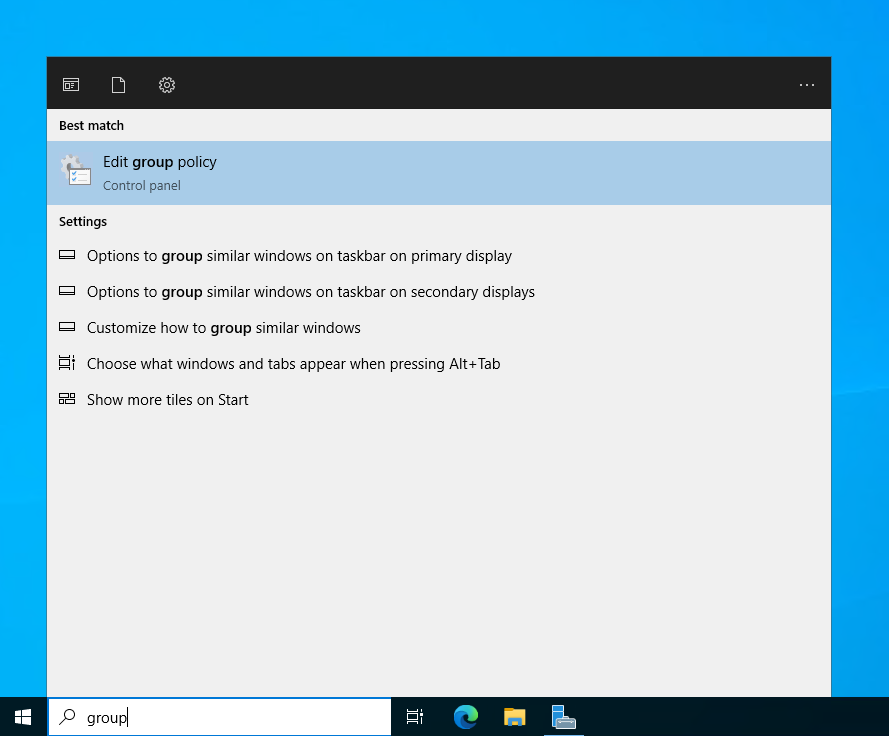Screen dimensions: 889x736
Task: Click the search magnifier icon
Action: [x=66, y=717]
